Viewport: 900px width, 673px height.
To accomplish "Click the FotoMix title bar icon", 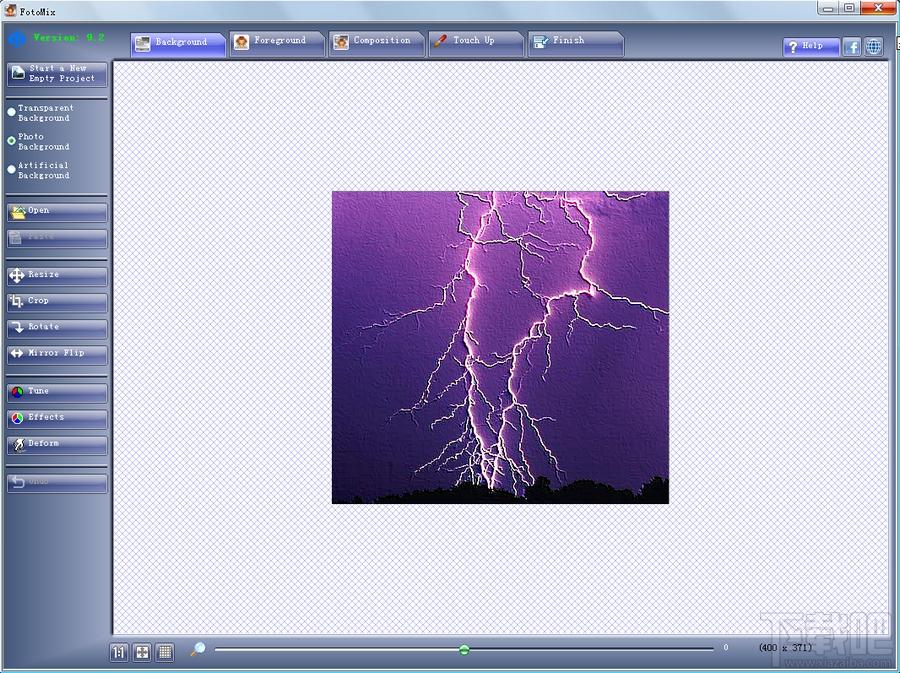I will pyautogui.click(x=10, y=10).
